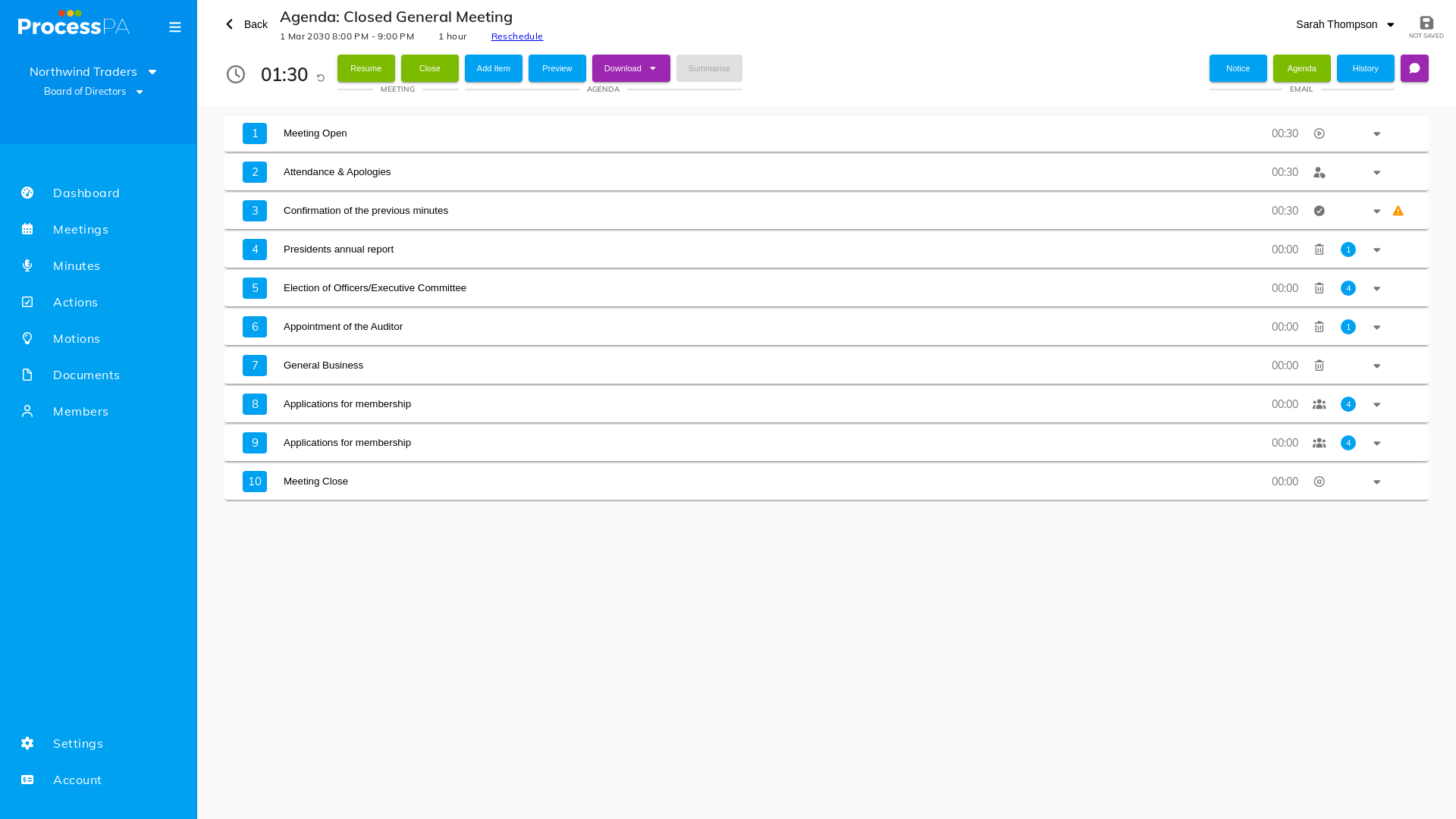Viewport: 1456px width, 819px height.
Task: Click the chat bubble icon button
Action: coord(1414,68)
